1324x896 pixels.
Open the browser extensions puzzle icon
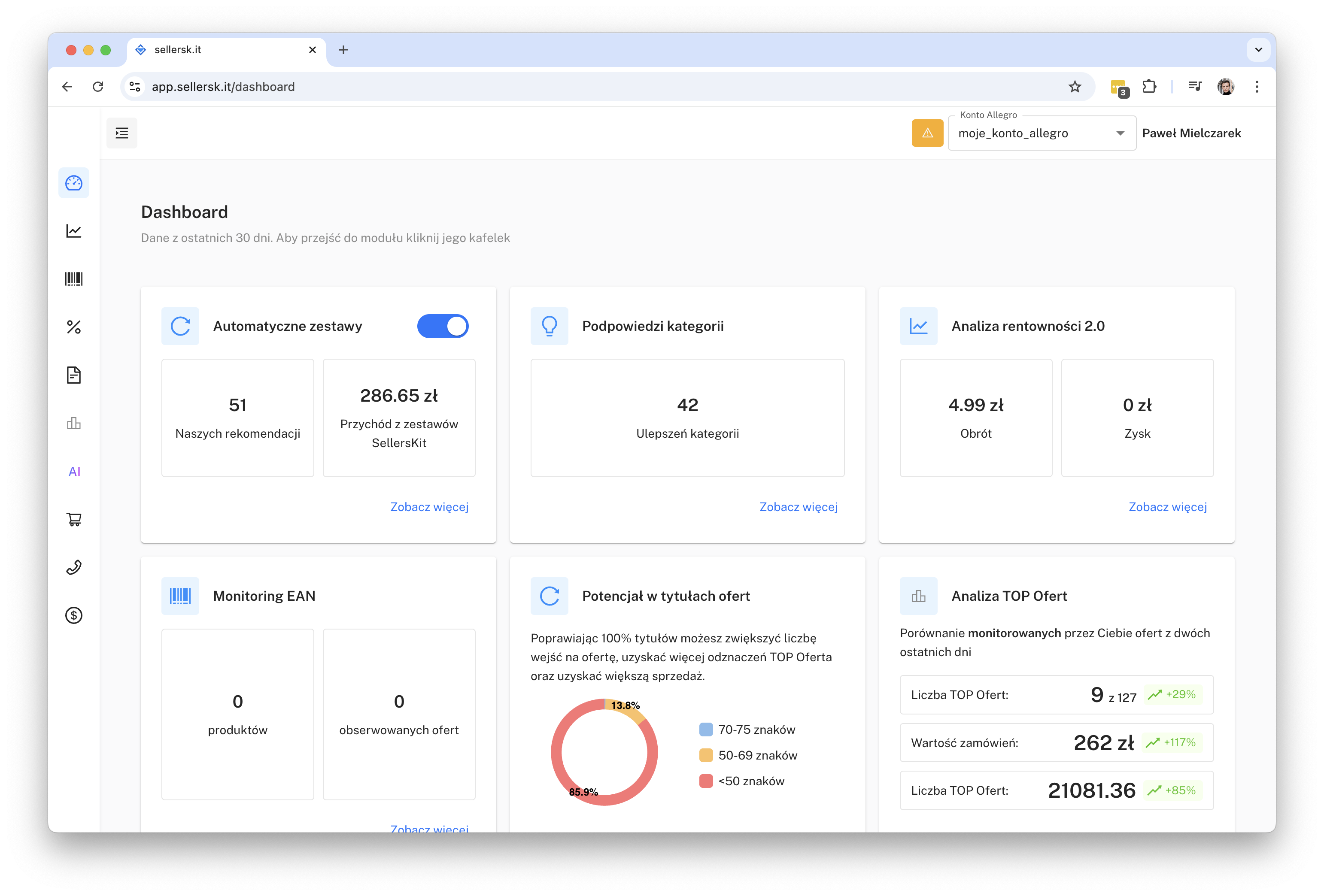pyautogui.click(x=1149, y=87)
